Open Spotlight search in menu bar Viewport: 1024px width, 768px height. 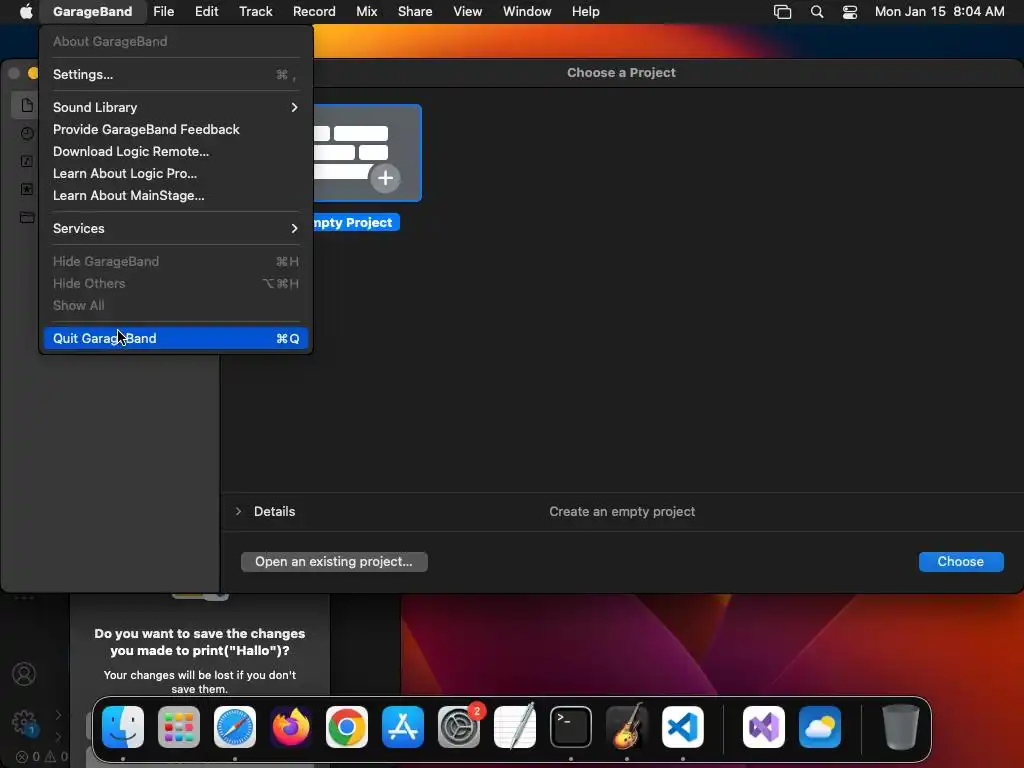coord(816,12)
